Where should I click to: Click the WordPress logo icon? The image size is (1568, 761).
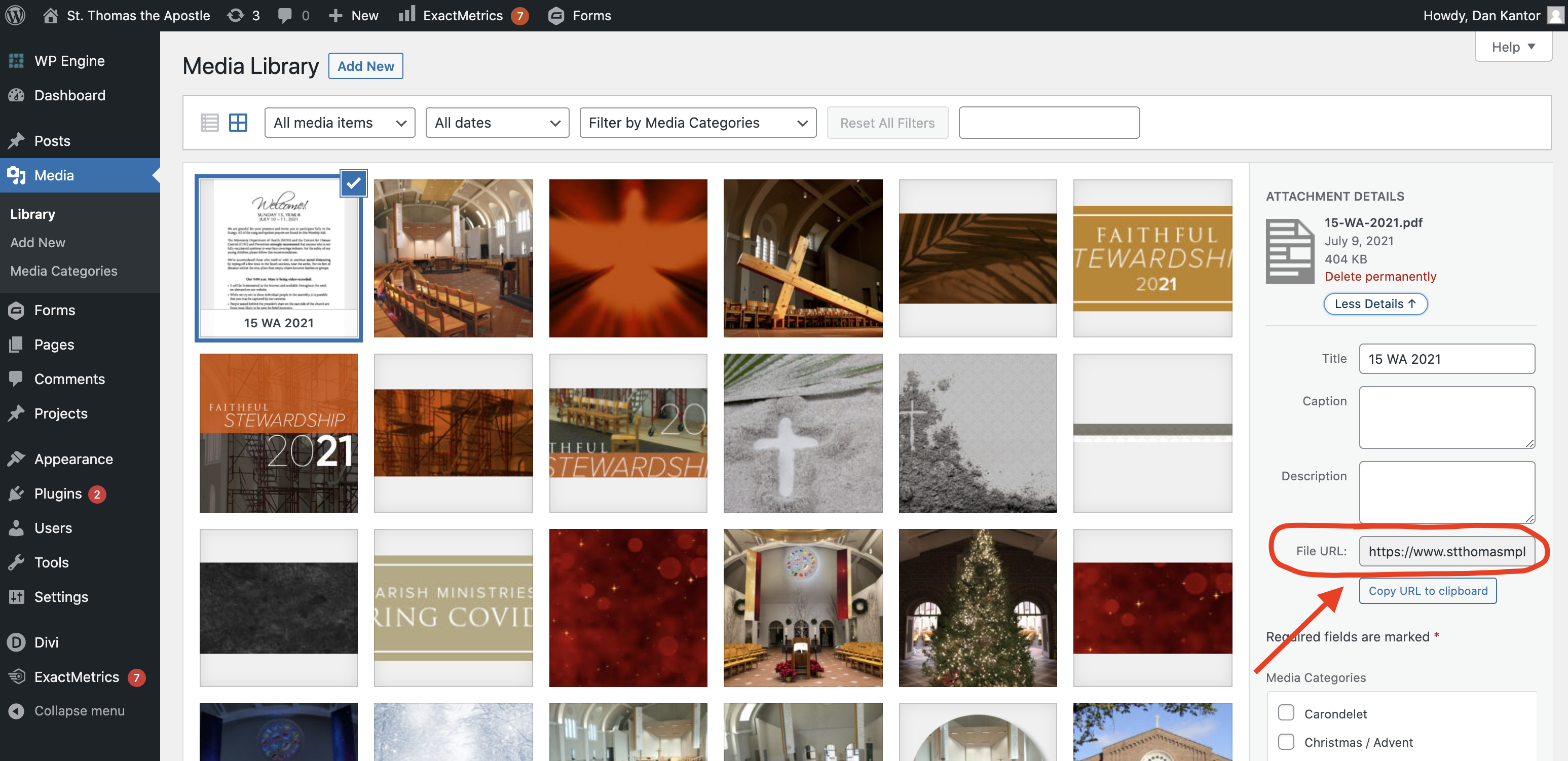[x=15, y=15]
